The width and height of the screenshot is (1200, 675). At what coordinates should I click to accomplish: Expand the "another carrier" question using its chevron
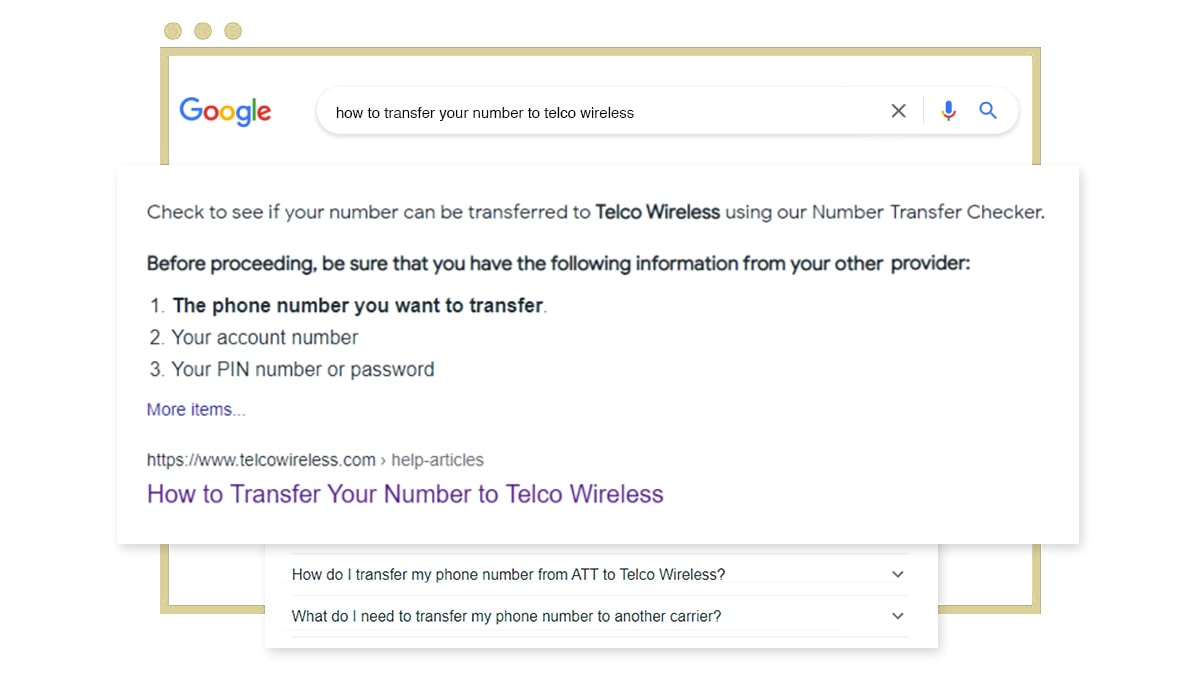pyautogui.click(x=898, y=616)
